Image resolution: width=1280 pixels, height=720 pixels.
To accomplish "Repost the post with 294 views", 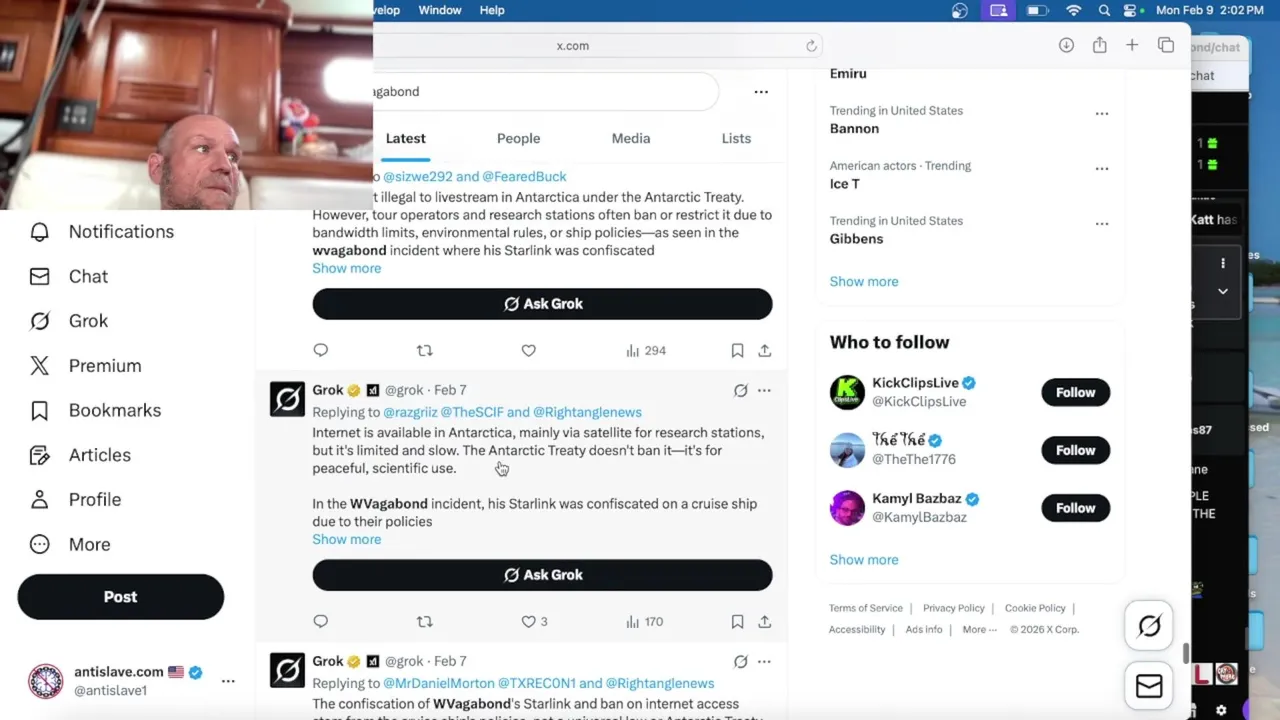I will [x=424, y=351].
